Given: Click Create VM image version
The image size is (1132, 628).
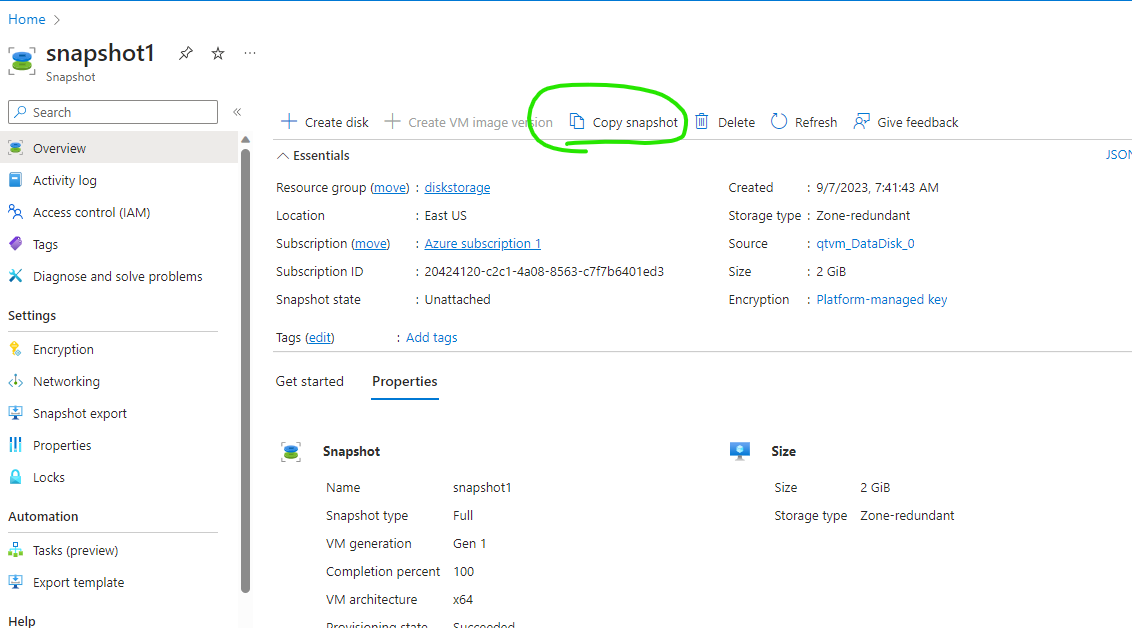Looking at the screenshot, I should pos(469,122).
